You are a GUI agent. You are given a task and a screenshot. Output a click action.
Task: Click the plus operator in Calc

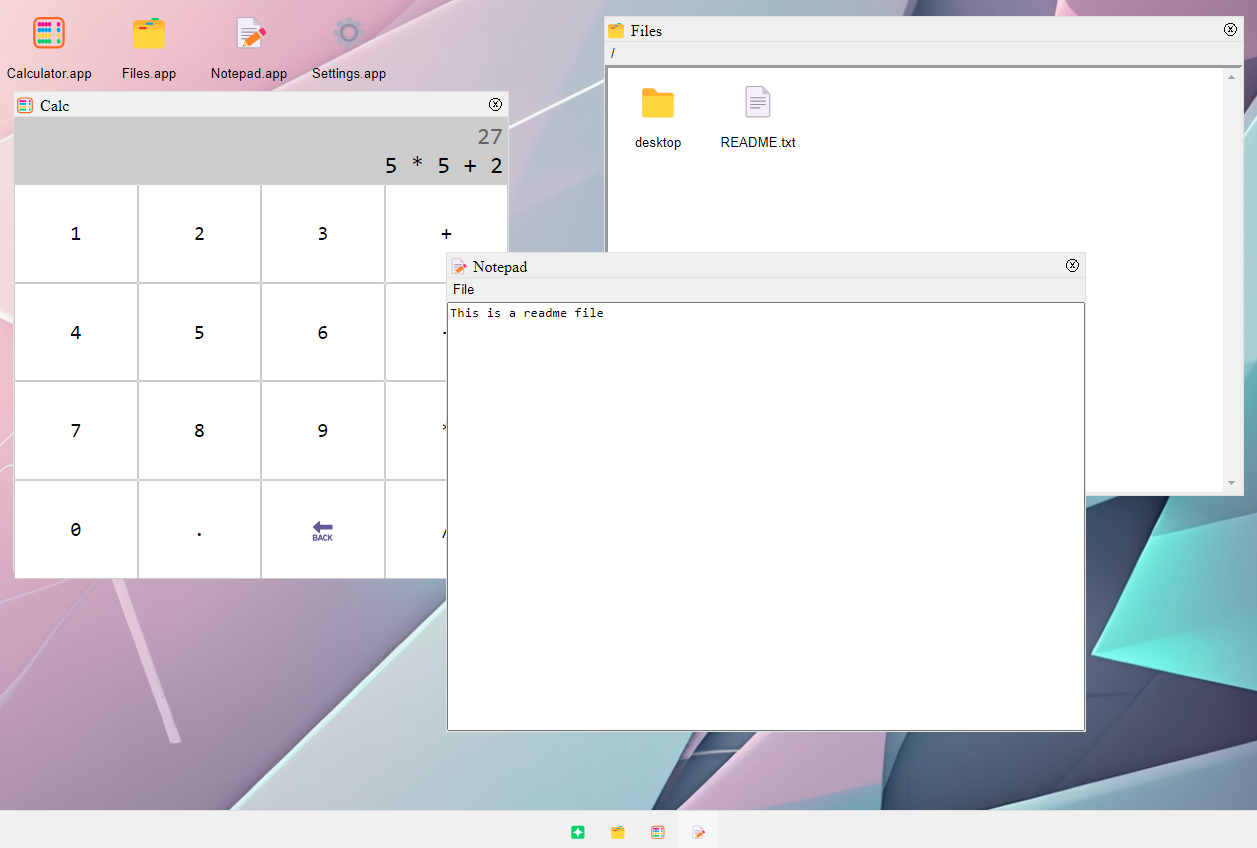click(446, 234)
